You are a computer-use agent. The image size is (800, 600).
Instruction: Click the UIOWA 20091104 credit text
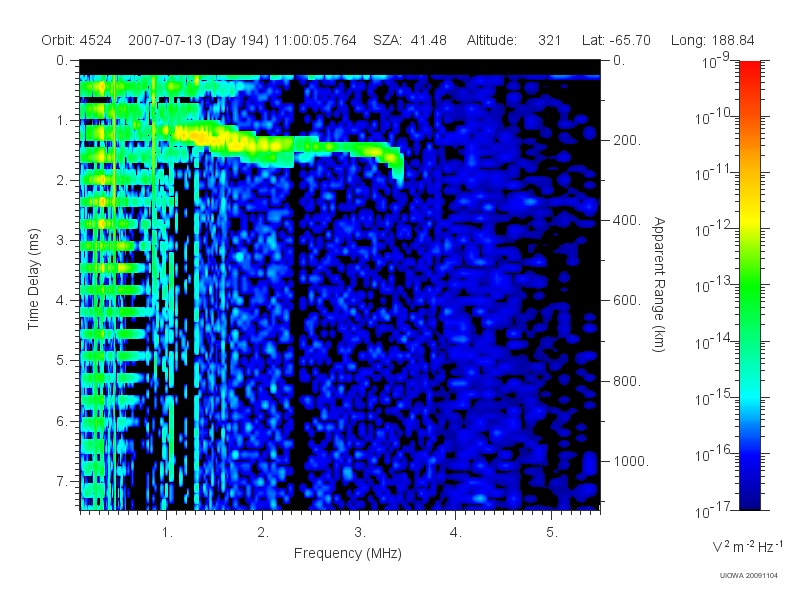pos(748,576)
